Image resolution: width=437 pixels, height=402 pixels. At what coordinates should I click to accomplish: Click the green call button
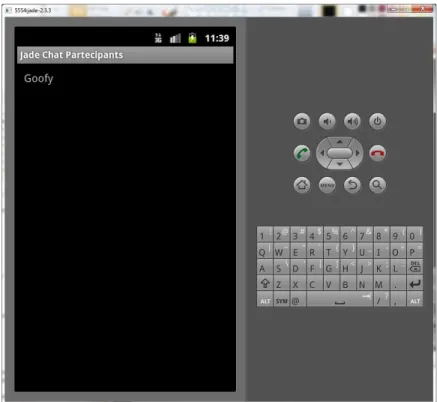[302, 153]
